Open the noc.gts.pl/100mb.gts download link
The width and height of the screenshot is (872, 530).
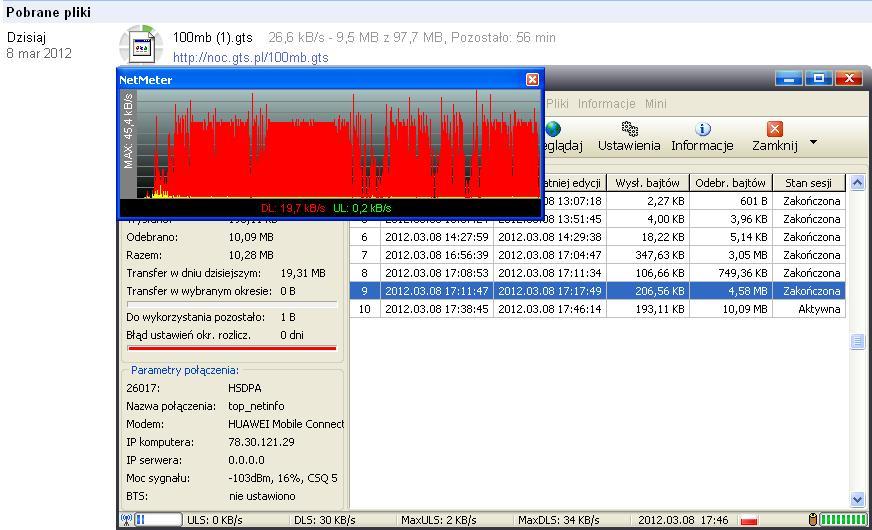pyautogui.click(x=250, y=58)
